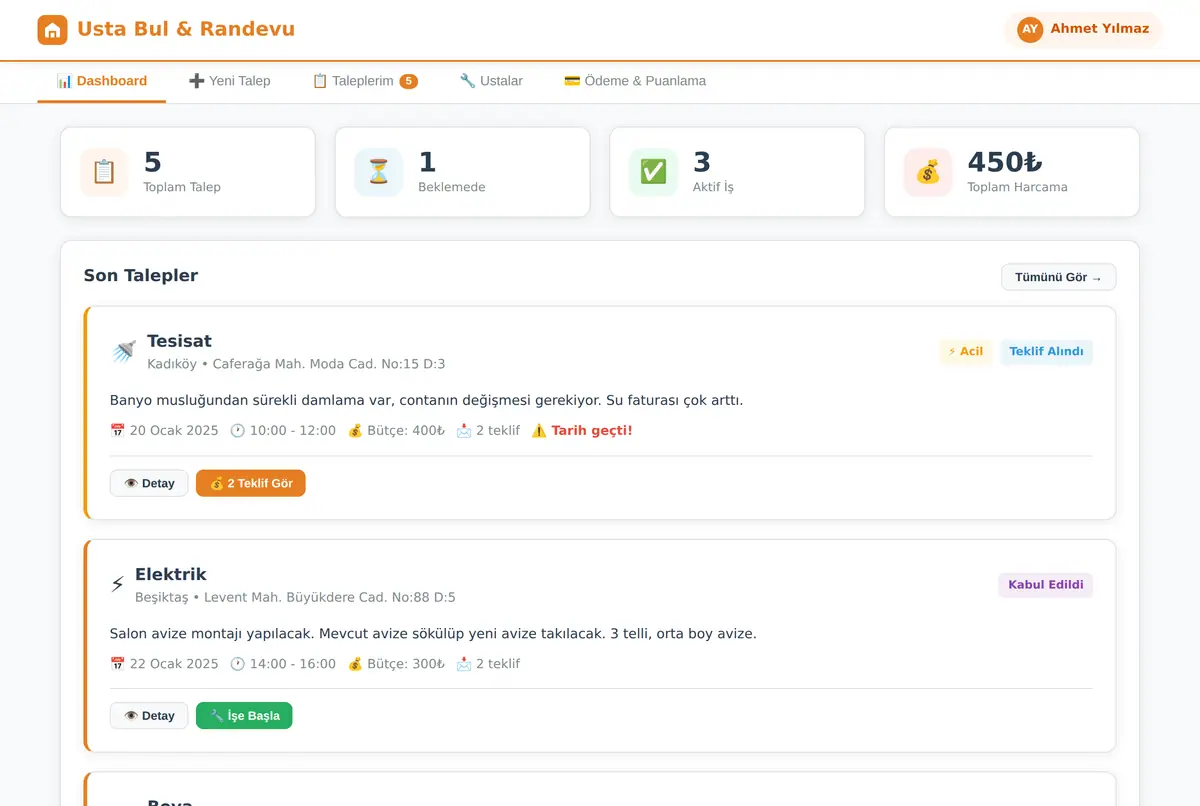Screen dimensions: 1200x806
Task: Click the clock icon next to 14:00 - 16:00
Action: (237, 664)
